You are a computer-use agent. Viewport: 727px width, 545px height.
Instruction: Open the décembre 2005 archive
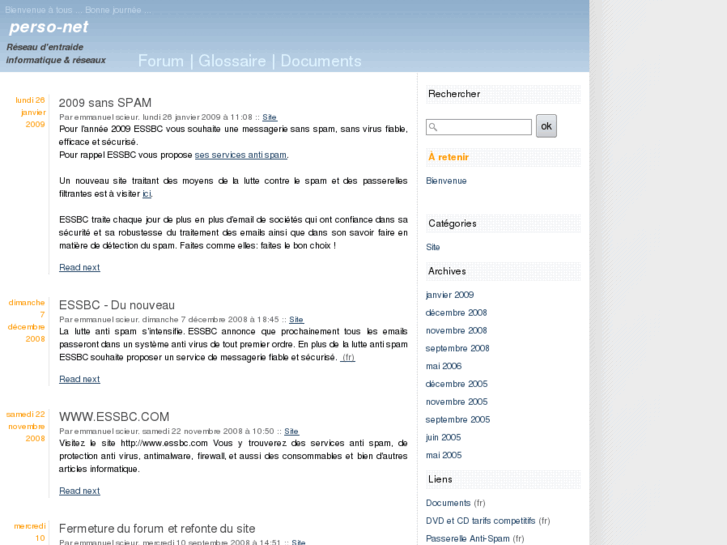457,384
